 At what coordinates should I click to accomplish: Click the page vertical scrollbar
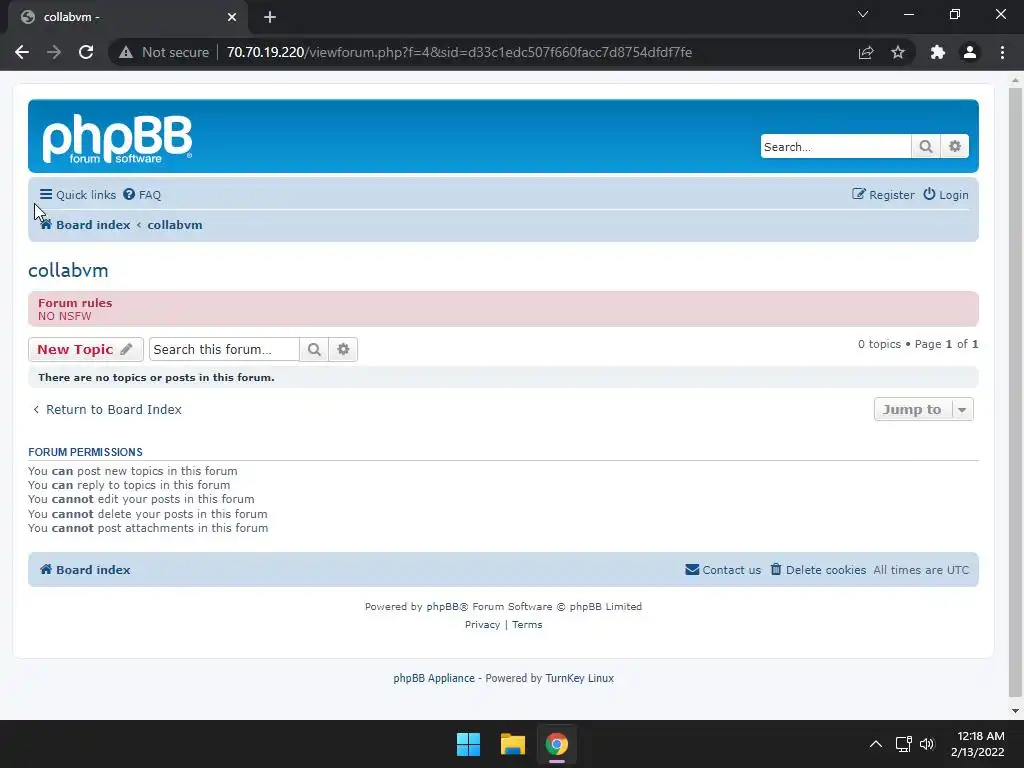[x=1016, y=392]
